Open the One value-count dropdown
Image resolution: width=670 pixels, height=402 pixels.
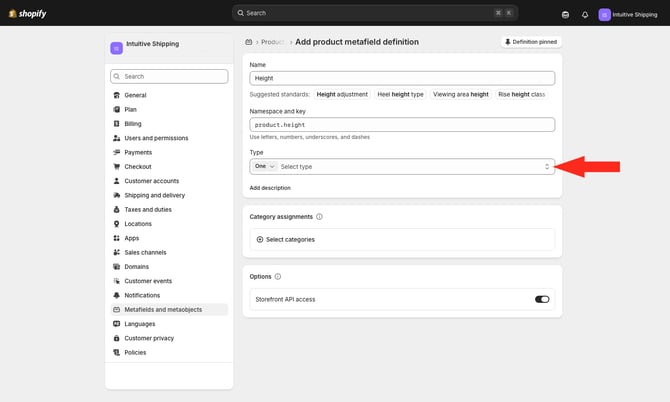pos(264,166)
